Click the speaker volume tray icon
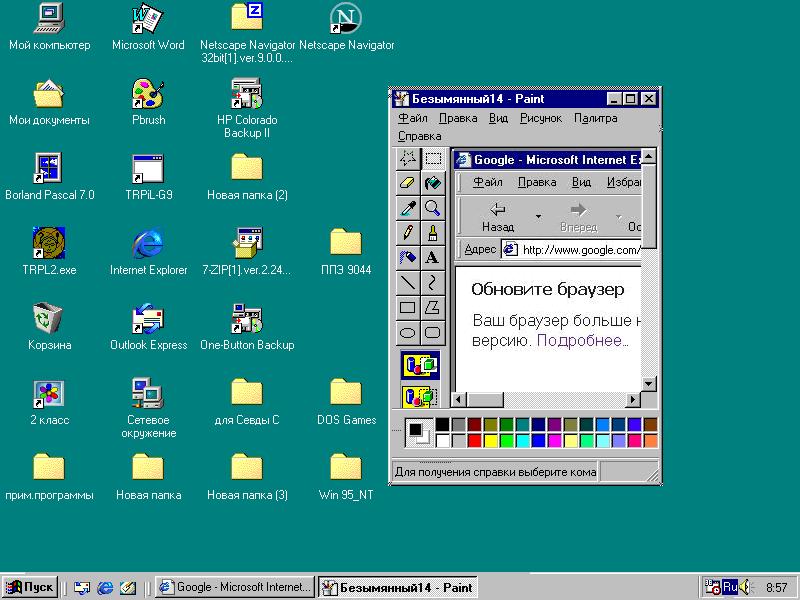 (x=745, y=587)
